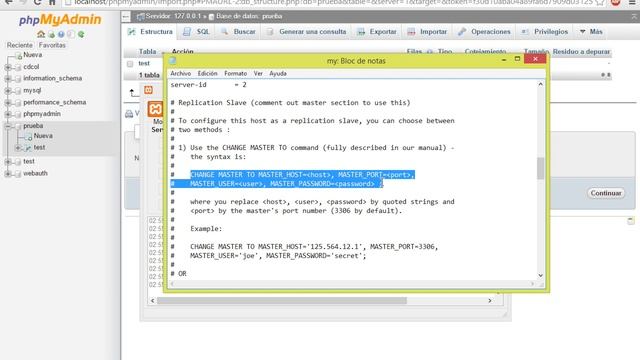Expand the performance_schema database node
The image size is (640, 360).
[x=8, y=102]
